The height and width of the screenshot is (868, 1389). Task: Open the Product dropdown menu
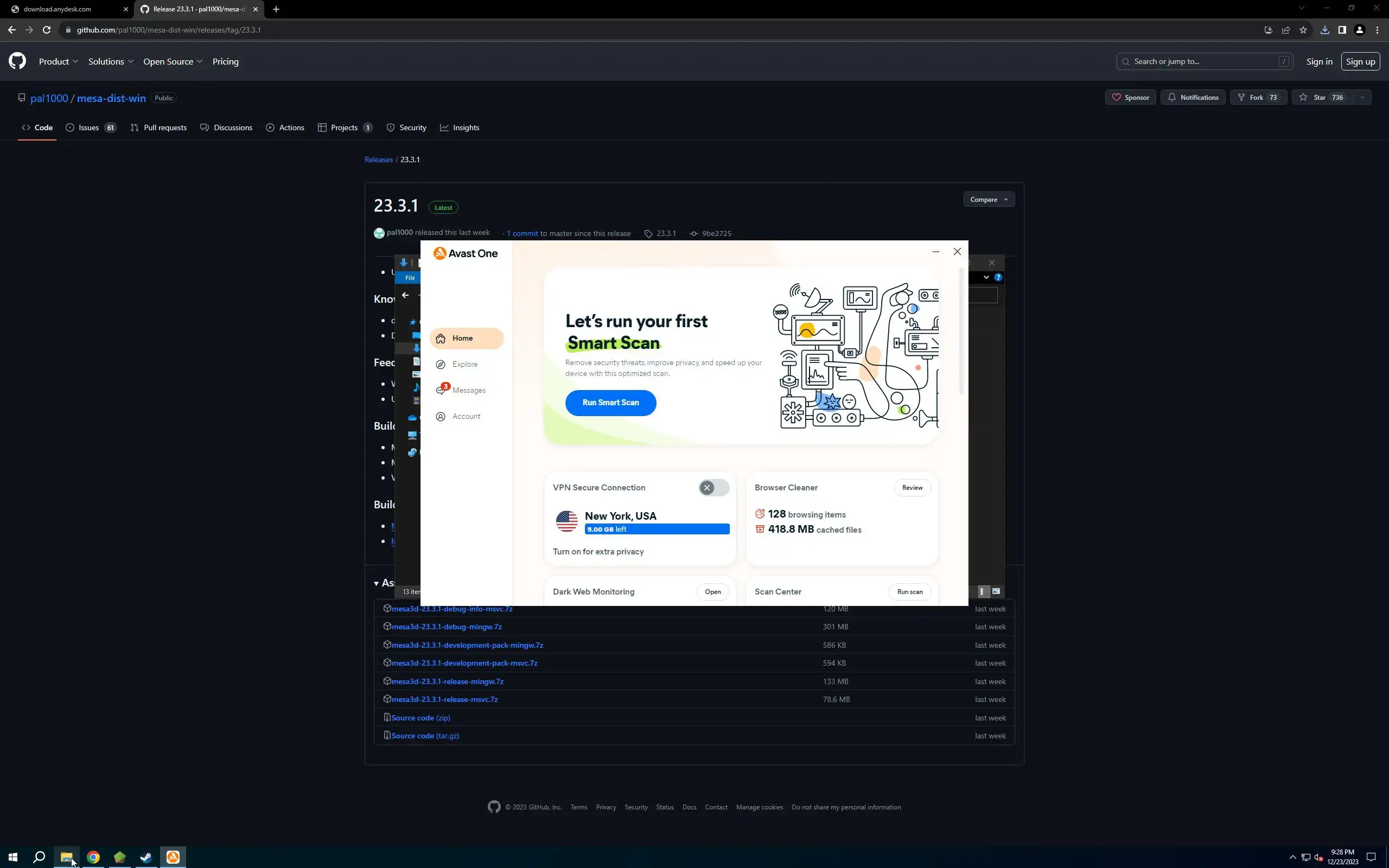(58, 61)
